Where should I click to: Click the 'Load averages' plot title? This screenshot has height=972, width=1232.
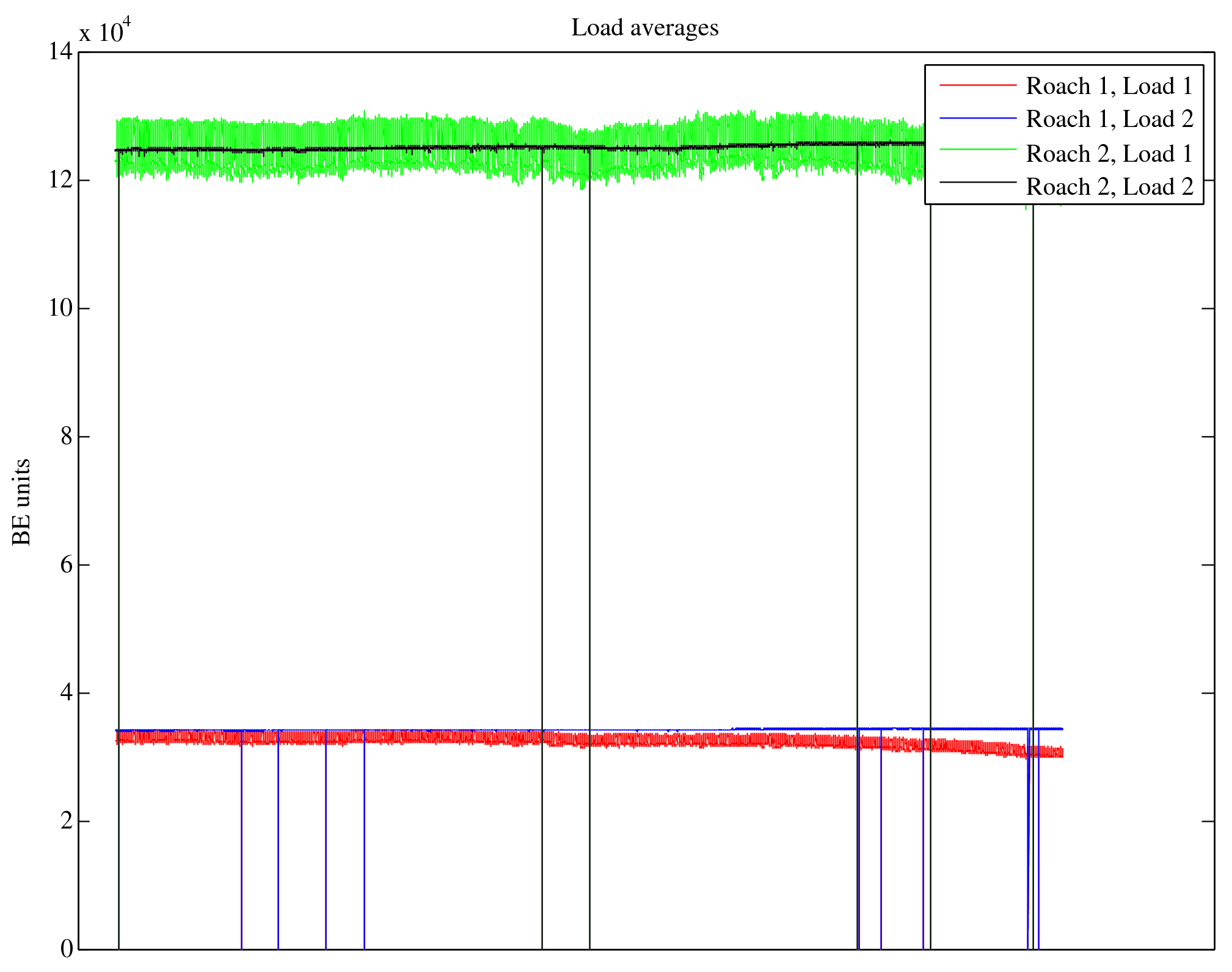click(644, 27)
